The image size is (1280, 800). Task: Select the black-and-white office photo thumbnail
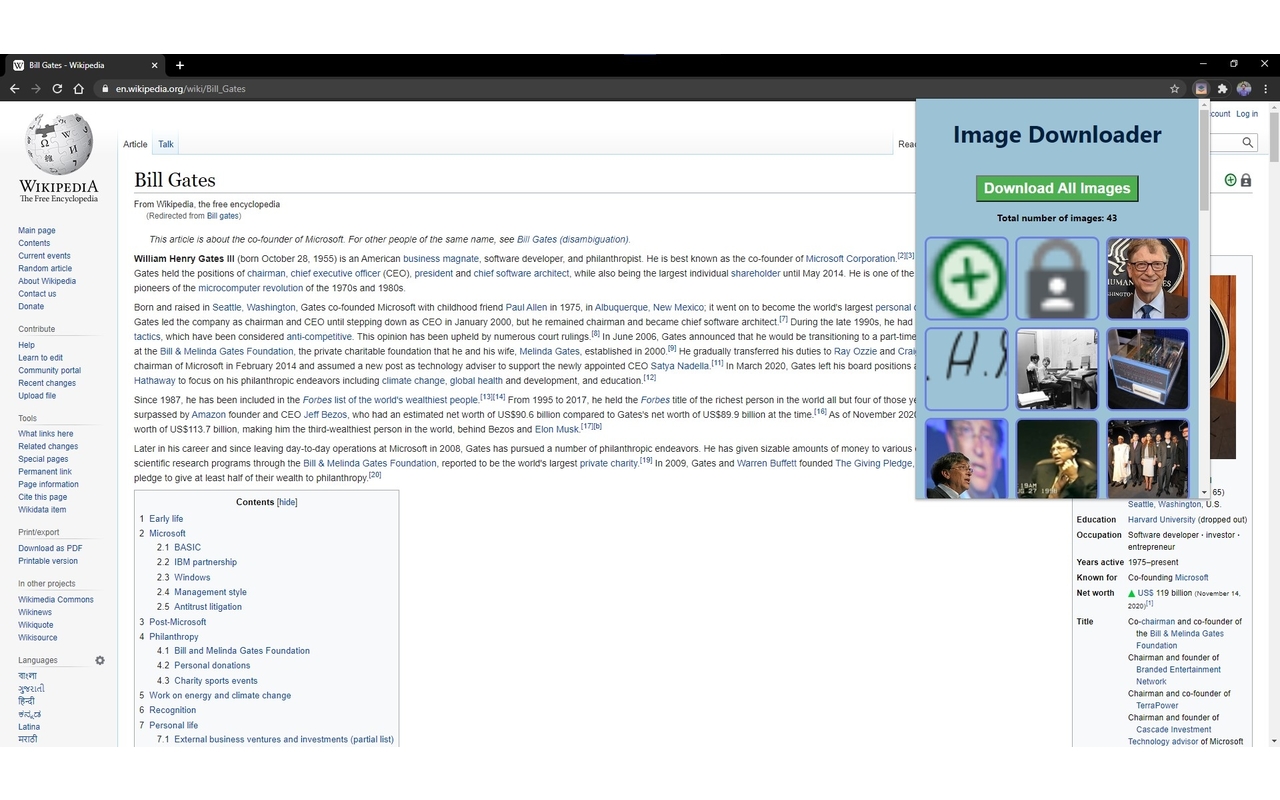click(1057, 369)
